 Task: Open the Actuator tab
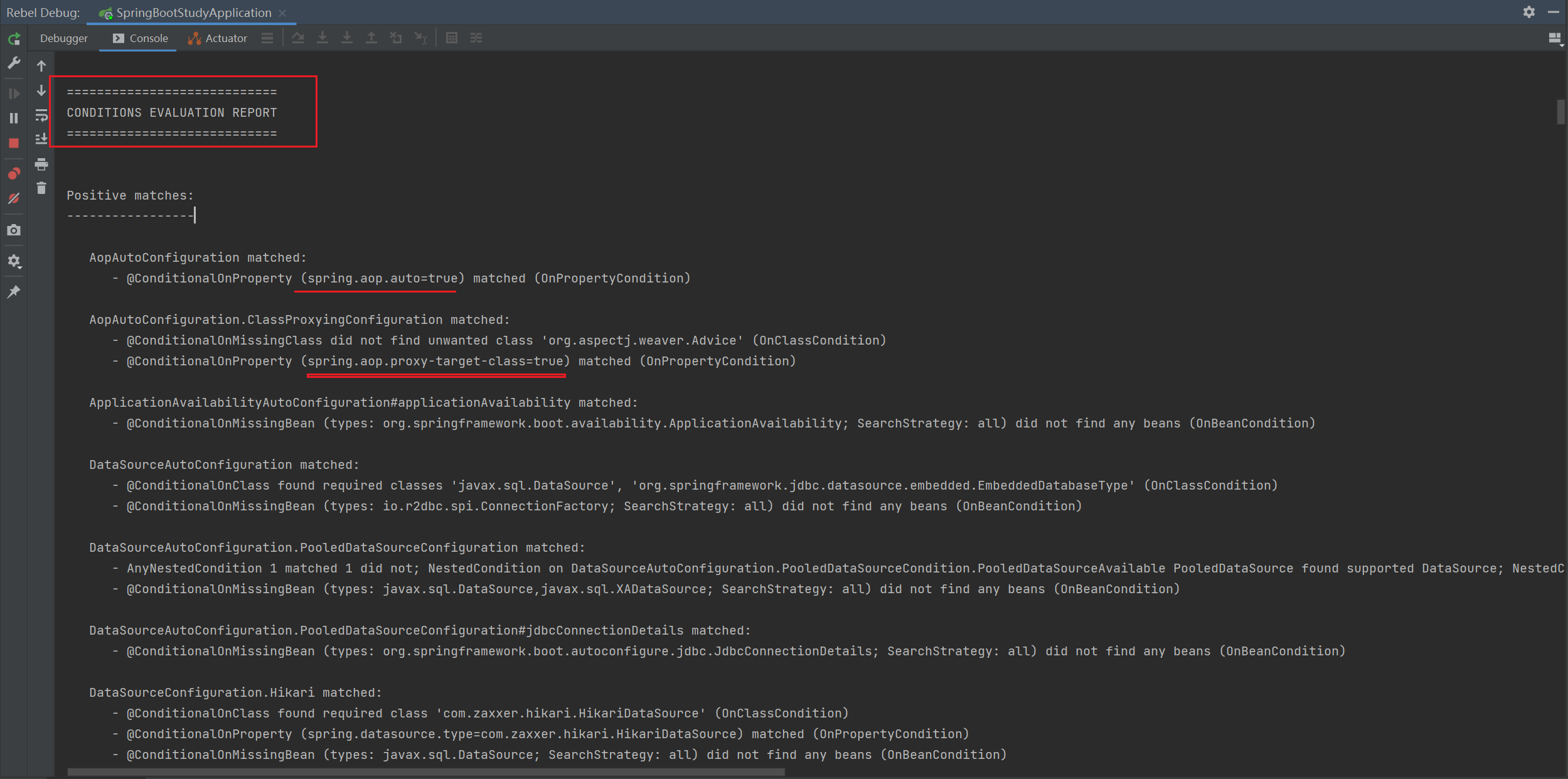pyautogui.click(x=218, y=38)
